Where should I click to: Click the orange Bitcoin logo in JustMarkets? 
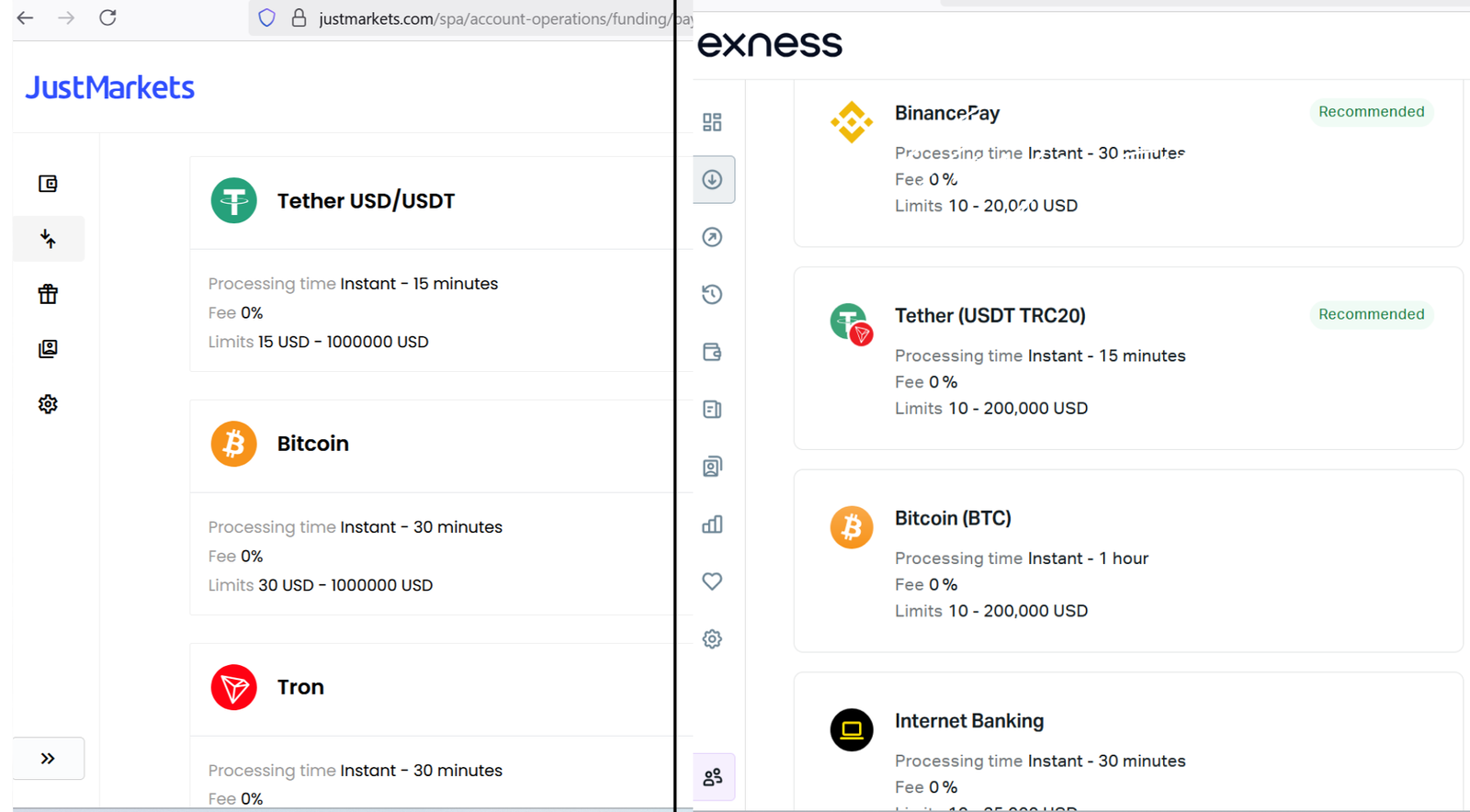point(233,444)
